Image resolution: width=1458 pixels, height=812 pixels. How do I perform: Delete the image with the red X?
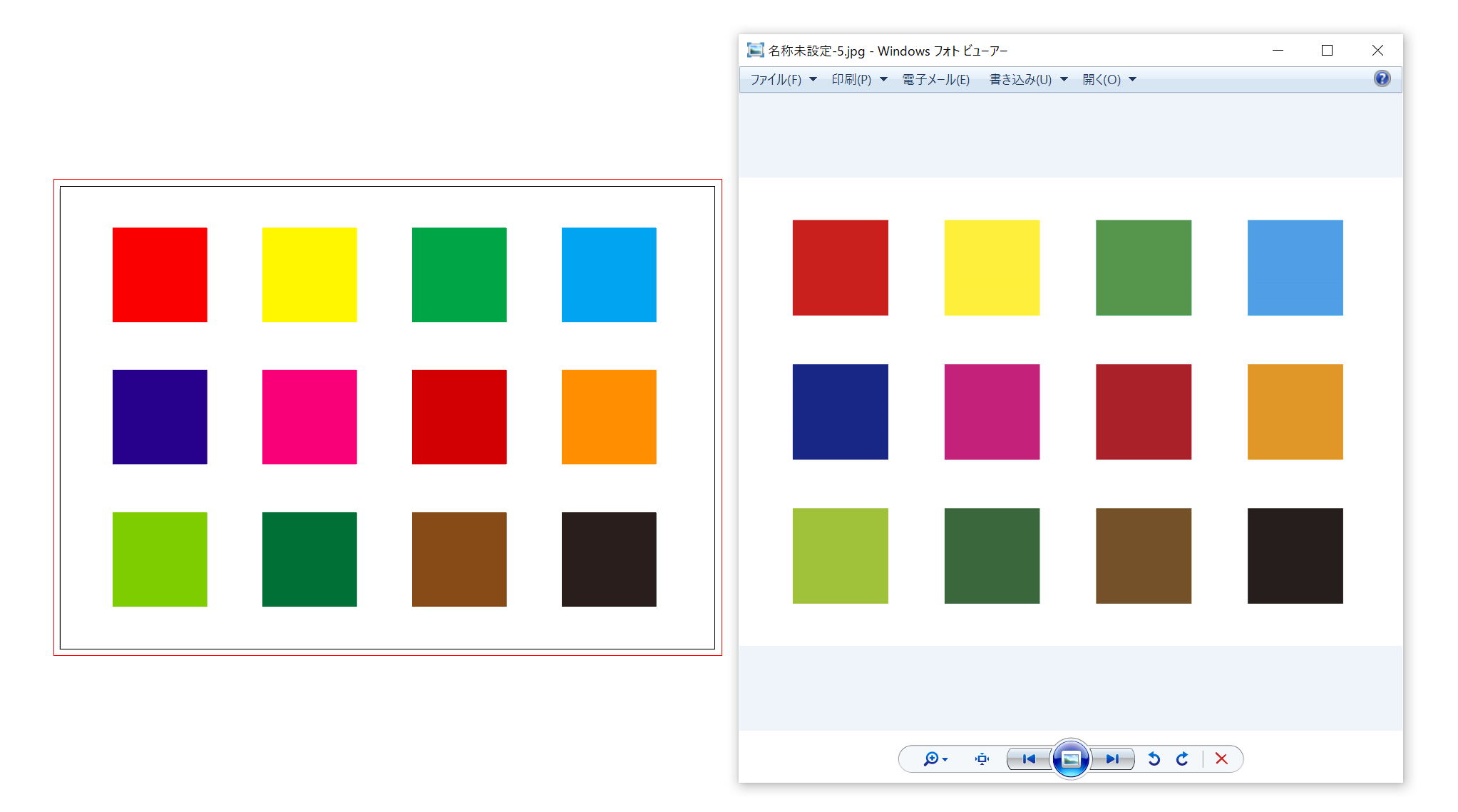[1221, 759]
